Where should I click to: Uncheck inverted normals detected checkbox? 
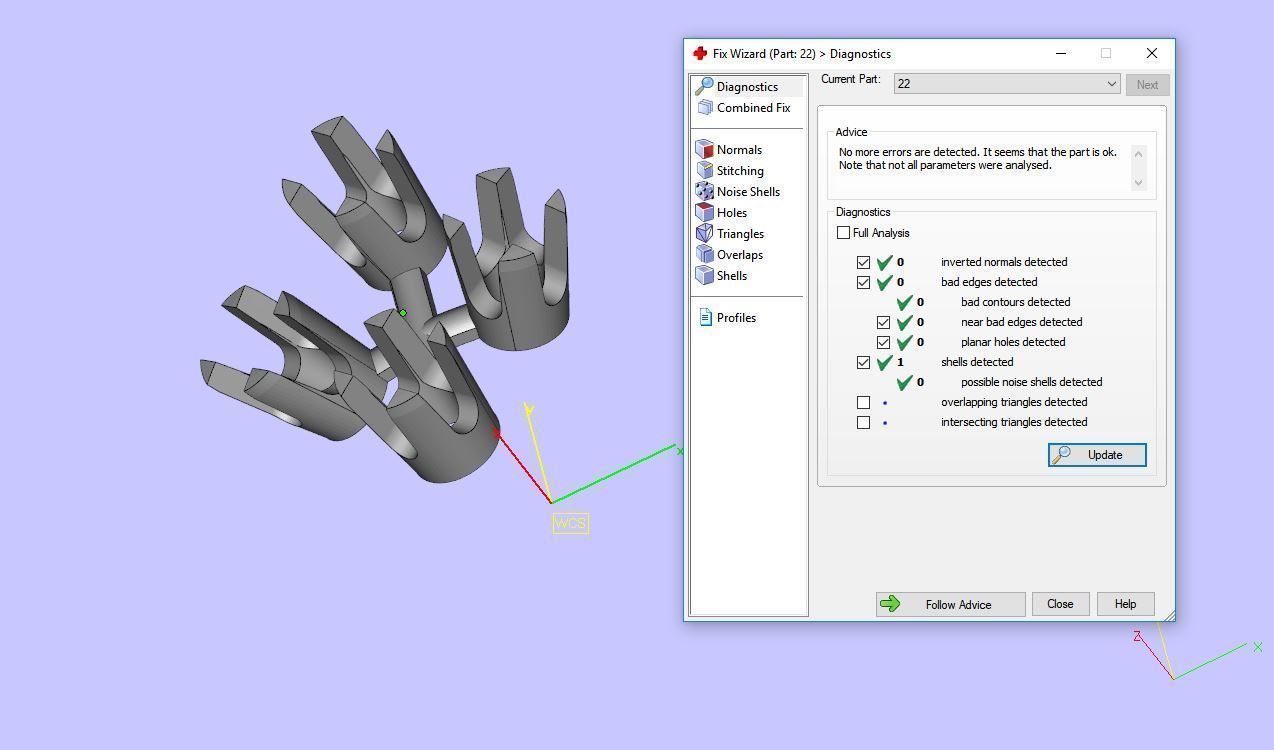point(863,262)
